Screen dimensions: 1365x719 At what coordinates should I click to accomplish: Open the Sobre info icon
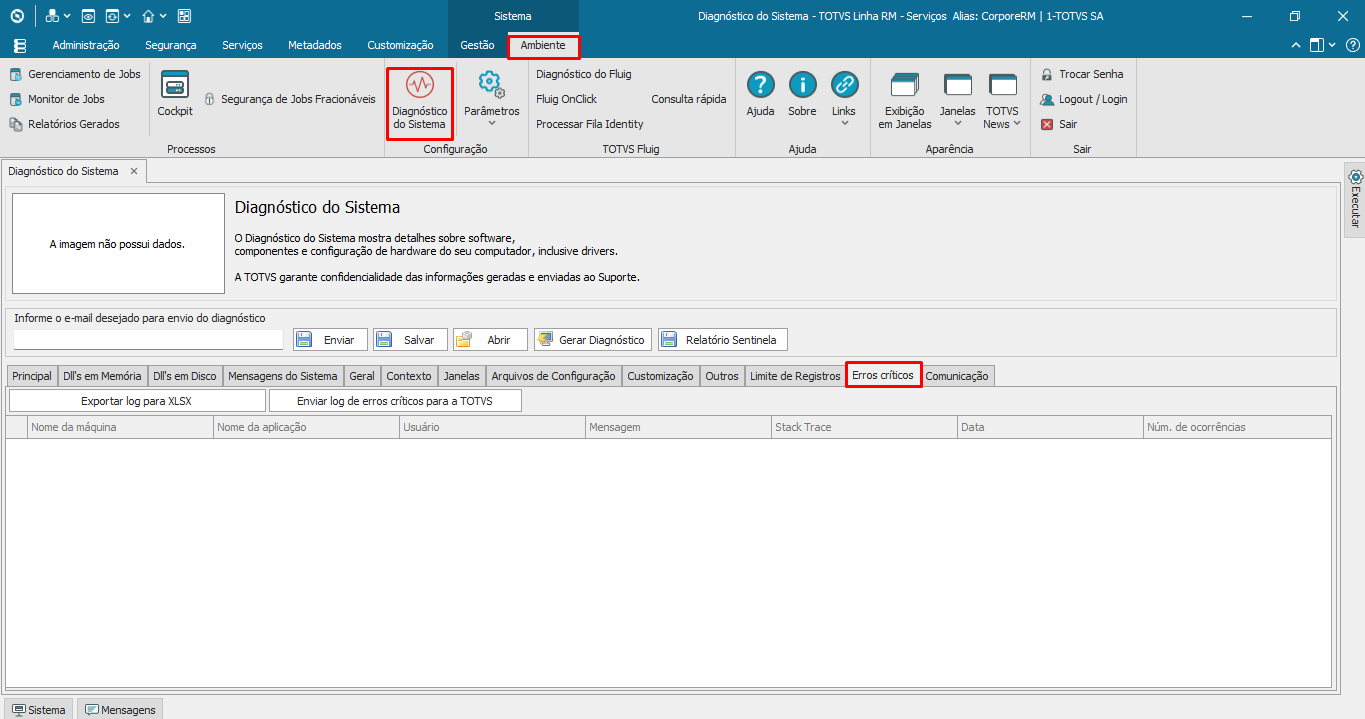pos(802,84)
